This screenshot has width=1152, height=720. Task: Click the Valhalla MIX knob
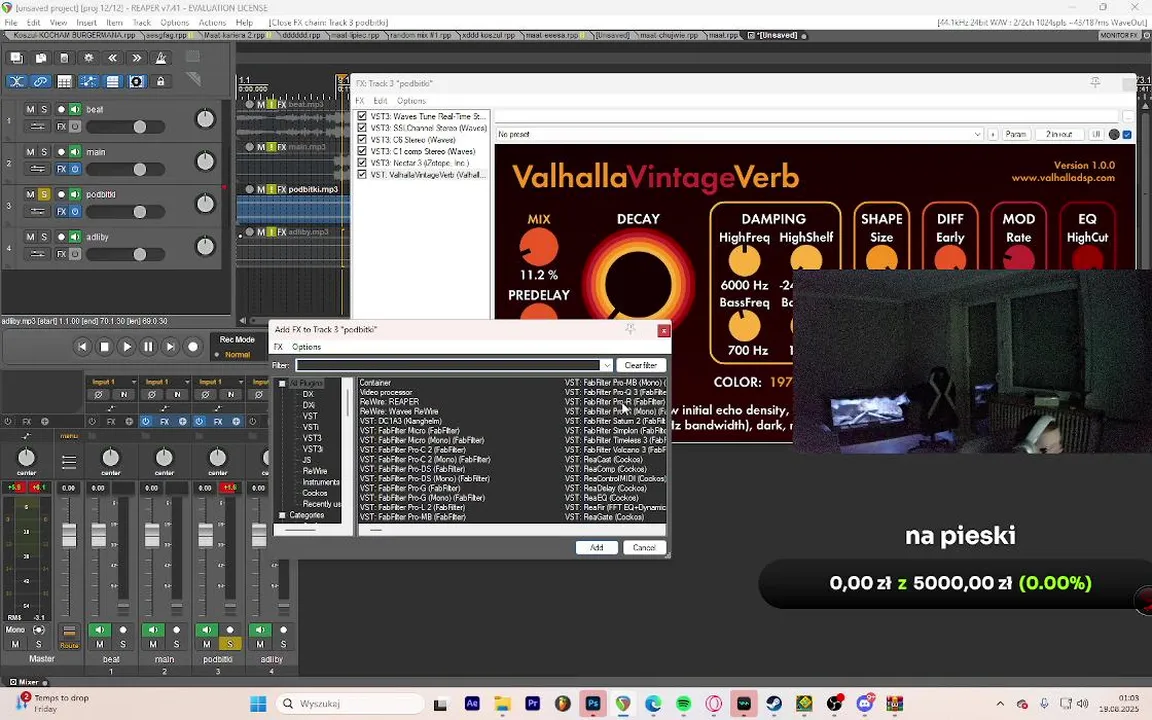(x=539, y=247)
